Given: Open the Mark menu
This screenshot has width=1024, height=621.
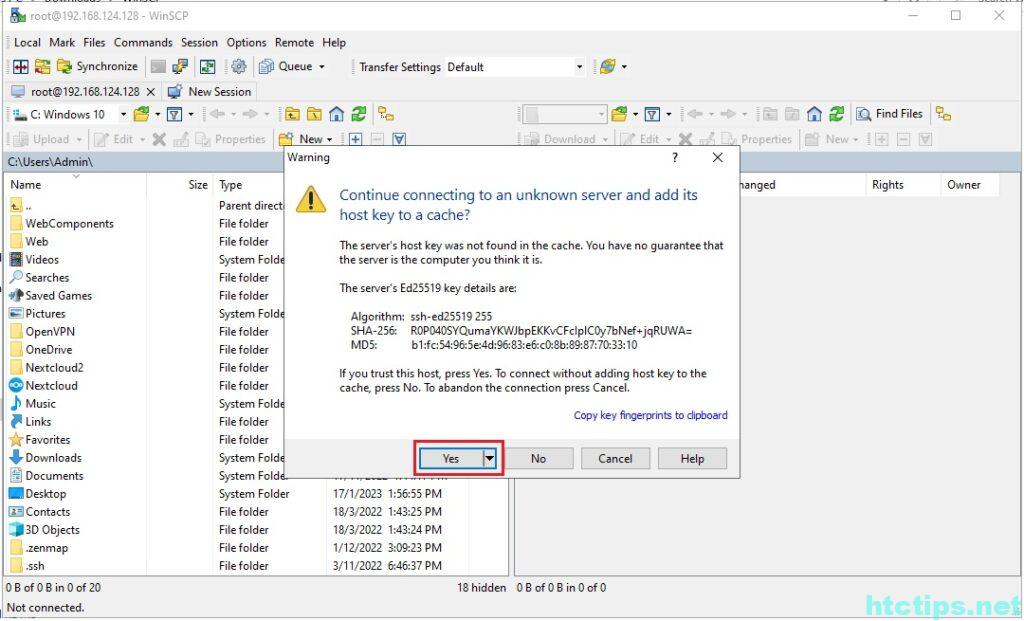Looking at the screenshot, I should pyautogui.click(x=62, y=42).
